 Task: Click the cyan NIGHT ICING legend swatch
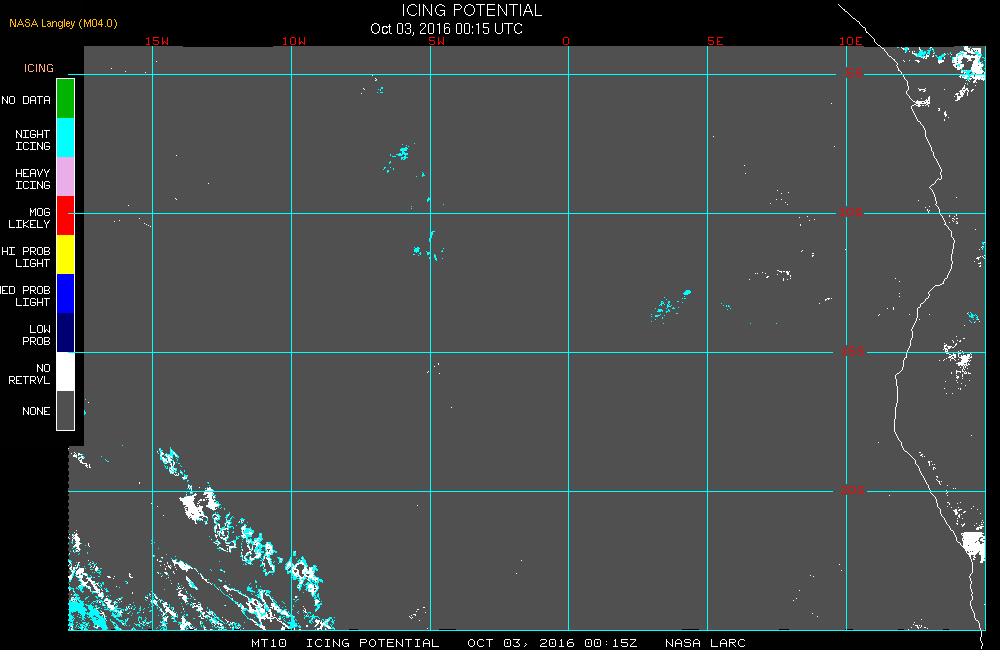(66, 138)
